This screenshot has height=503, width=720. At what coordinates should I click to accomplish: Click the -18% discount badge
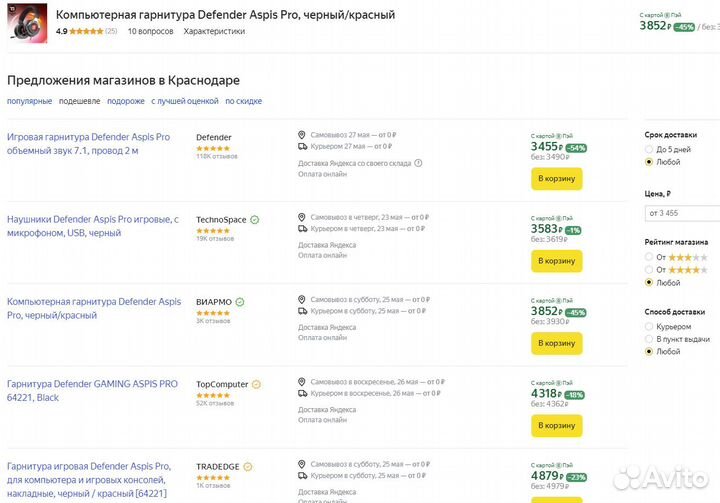tap(574, 395)
